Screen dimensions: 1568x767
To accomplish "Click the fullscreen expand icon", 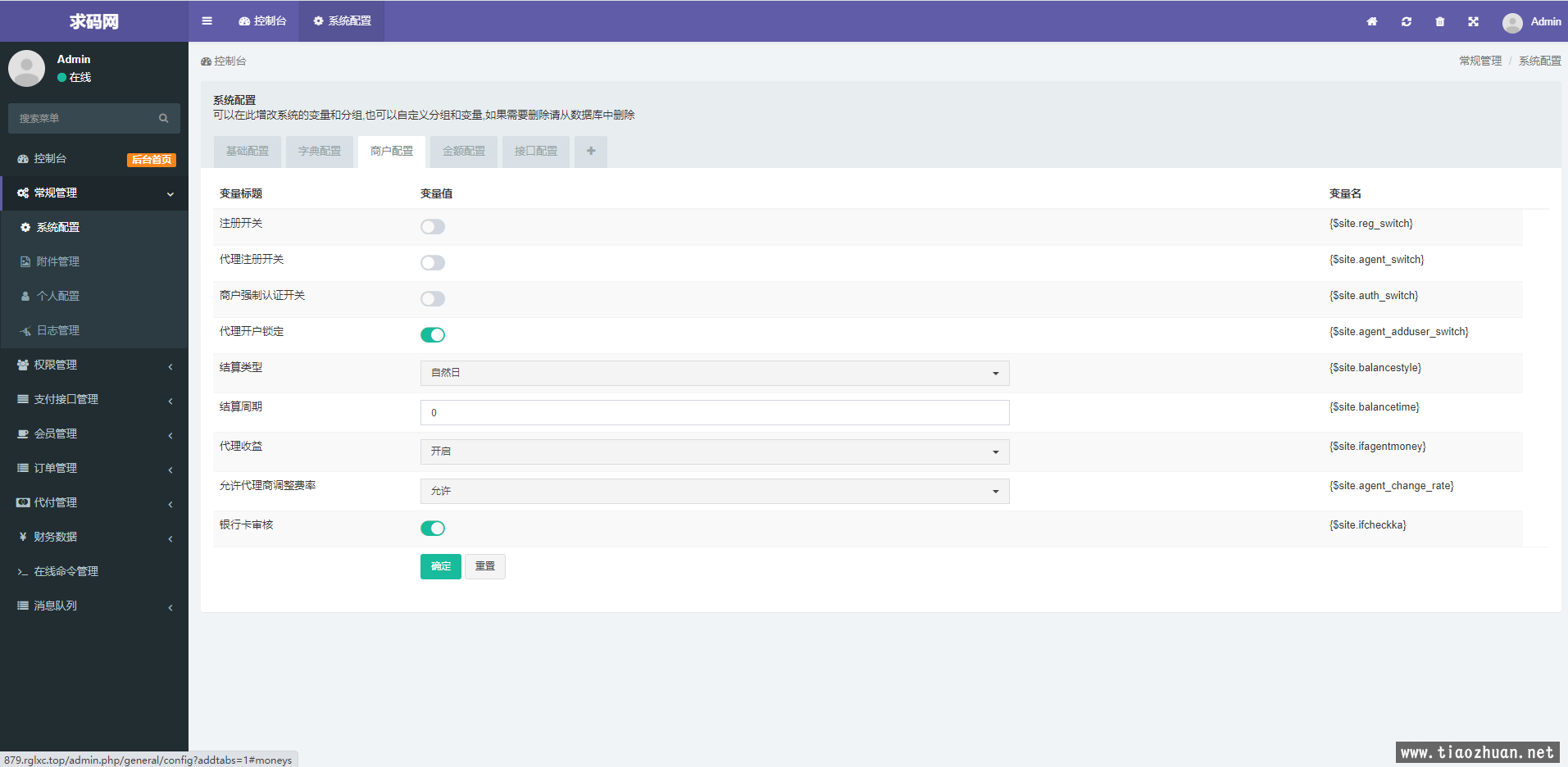I will tap(1474, 21).
